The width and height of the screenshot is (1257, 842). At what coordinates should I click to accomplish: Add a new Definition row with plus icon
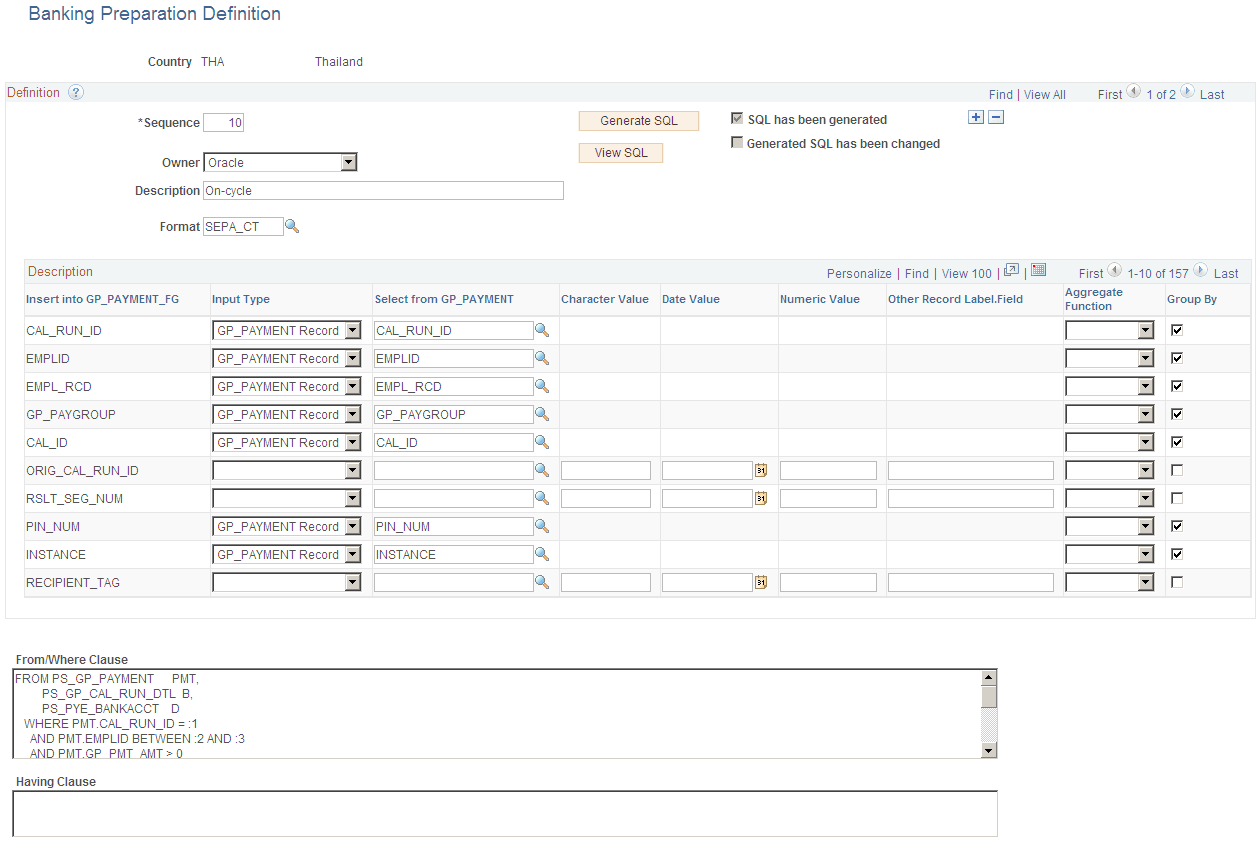click(x=976, y=117)
